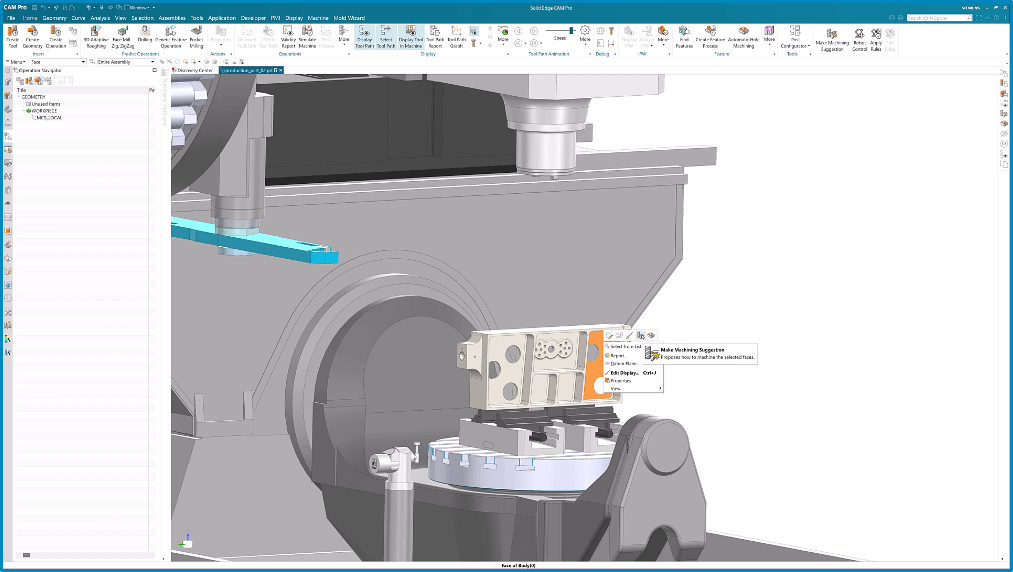This screenshot has width=1013, height=572.
Task: Toggle Display Tool in Machine
Action: pyautogui.click(x=411, y=35)
